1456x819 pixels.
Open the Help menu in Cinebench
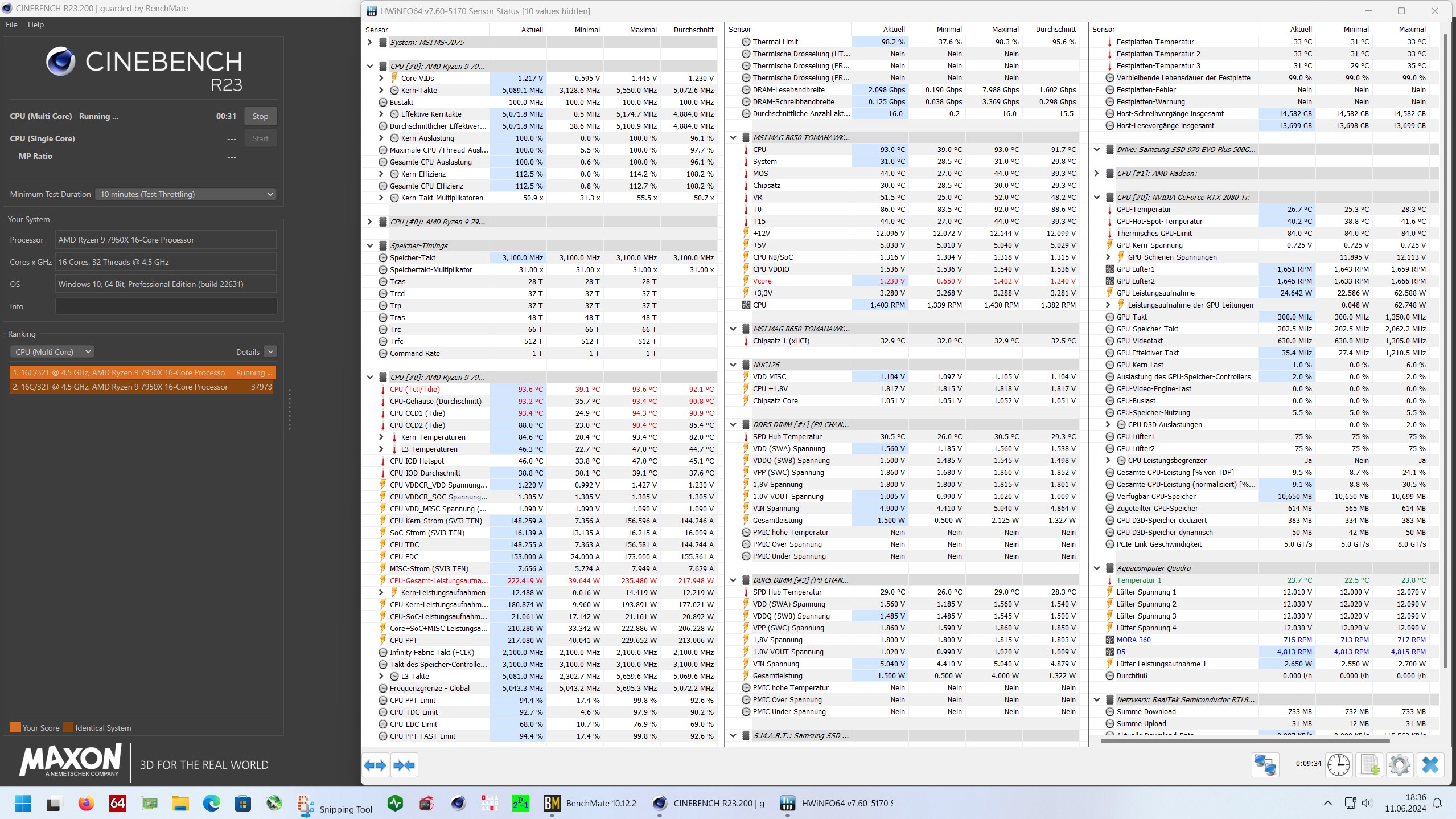point(35,24)
